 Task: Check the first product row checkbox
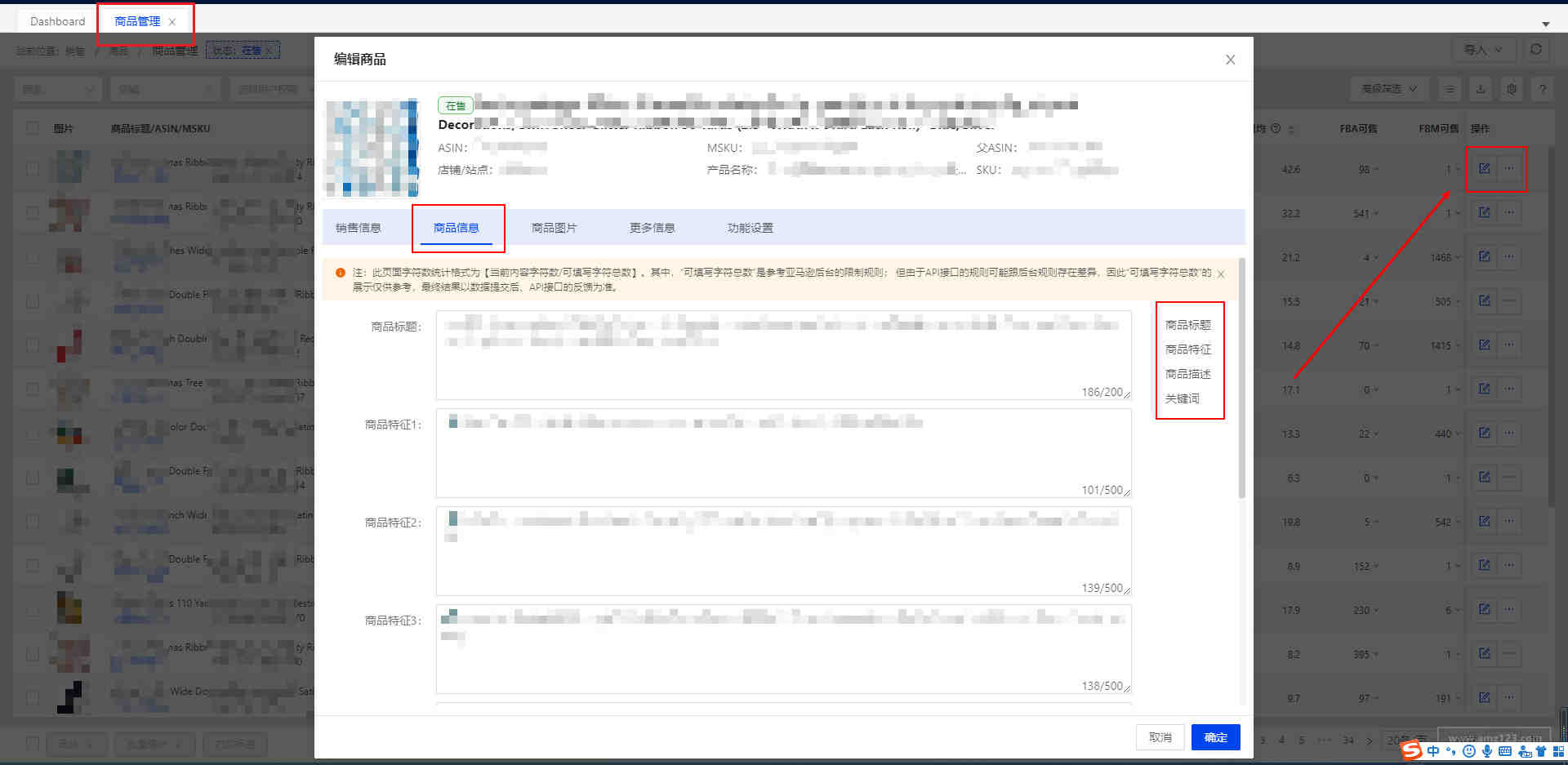pyautogui.click(x=33, y=169)
